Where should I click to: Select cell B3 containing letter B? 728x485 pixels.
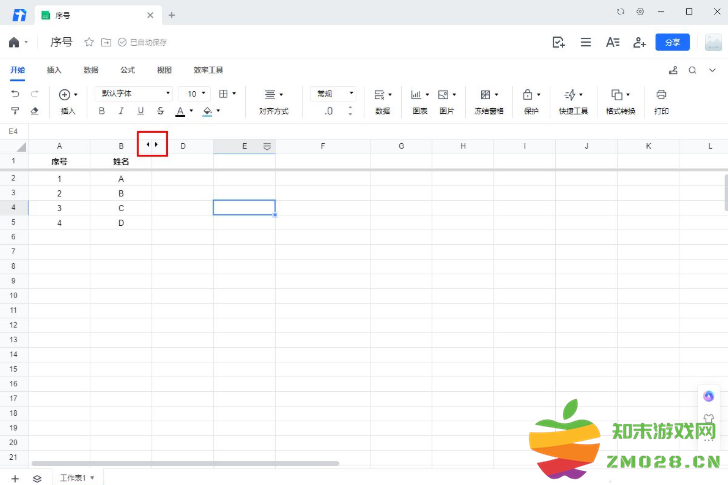tap(121, 192)
